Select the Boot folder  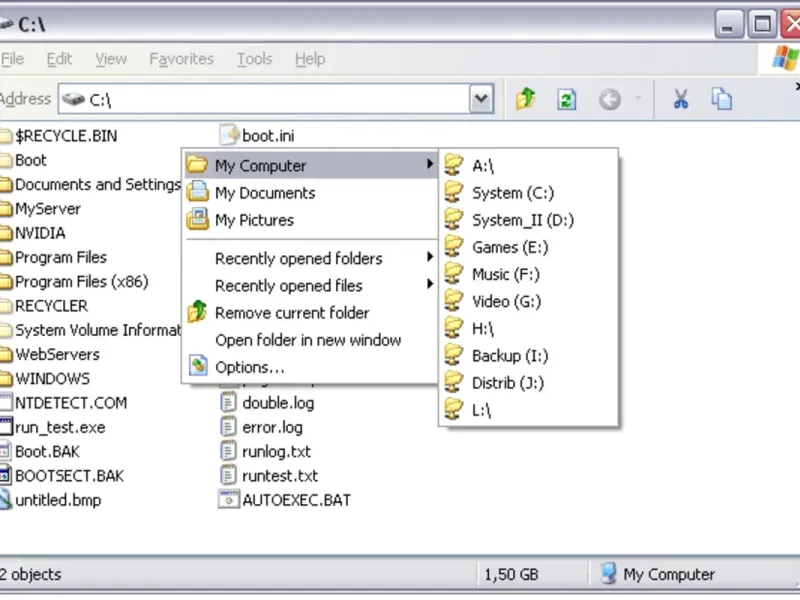tap(23, 160)
